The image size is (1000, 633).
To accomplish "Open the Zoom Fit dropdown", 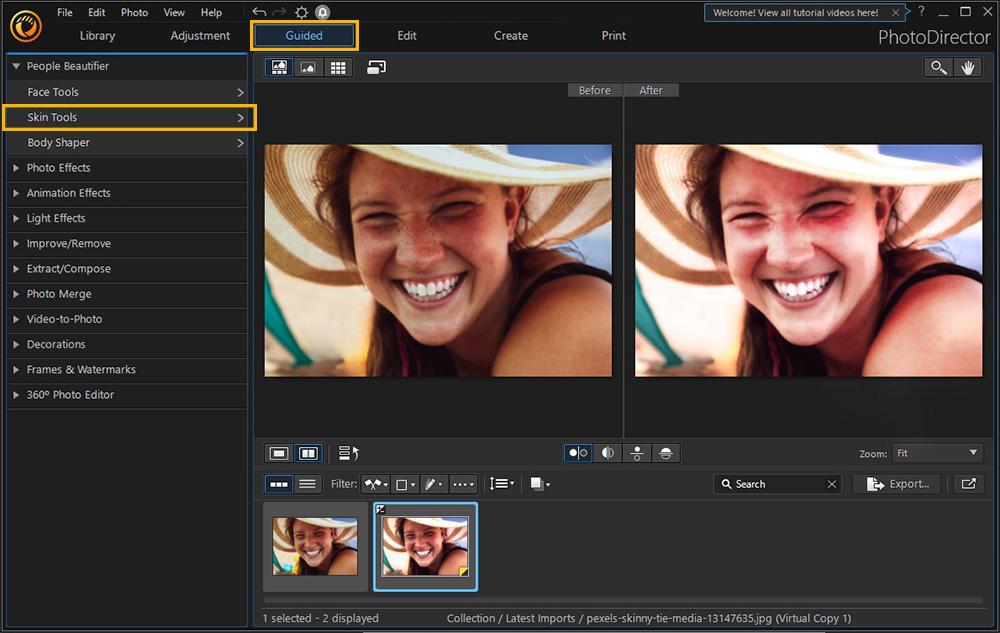I will [937, 454].
